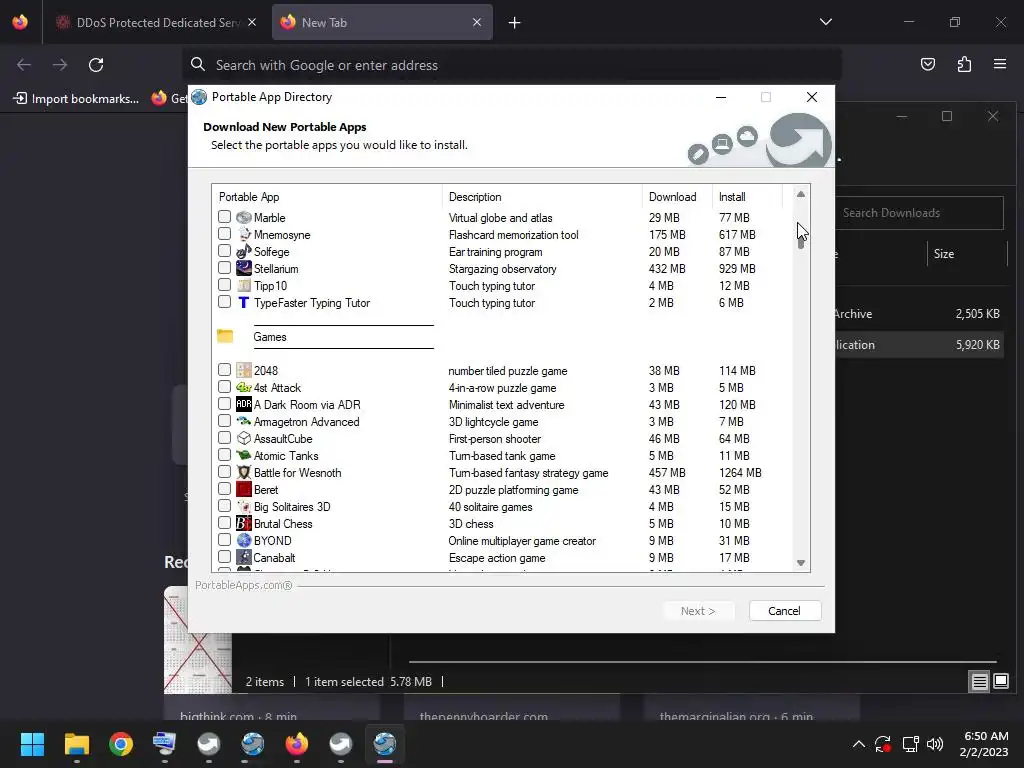
Task: Click the A Dark Room ADR icon
Action: coord(244,404)
